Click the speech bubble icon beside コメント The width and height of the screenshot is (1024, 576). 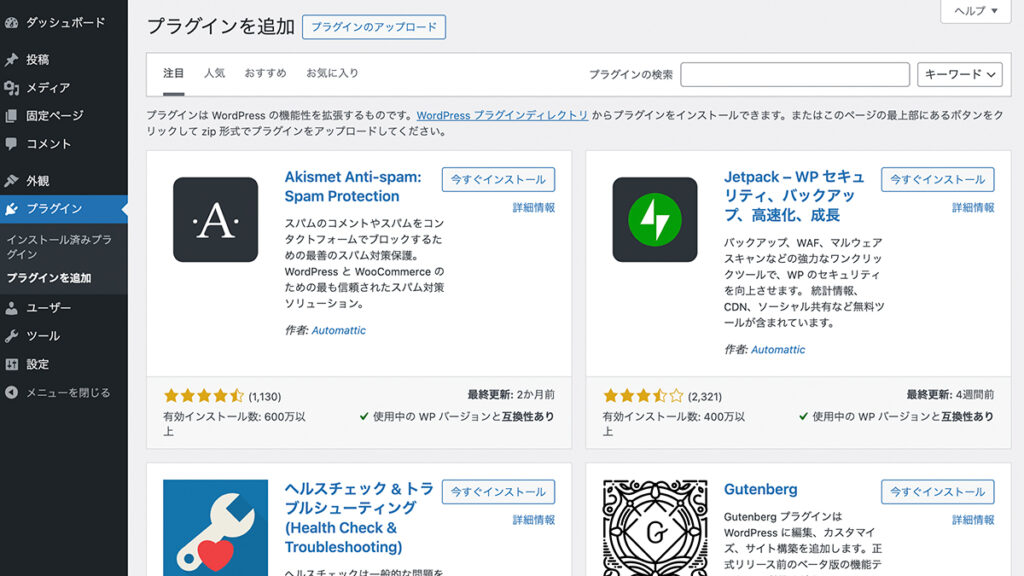(x=11, y=144)
